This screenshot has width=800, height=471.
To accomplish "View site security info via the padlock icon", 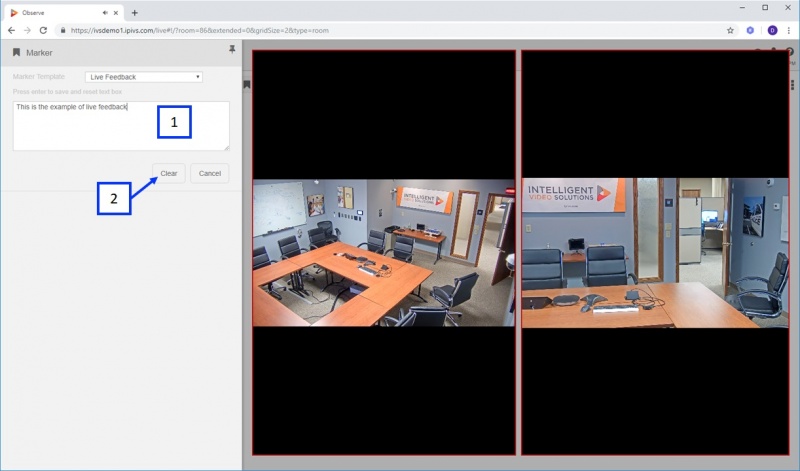I will (63, 31).
